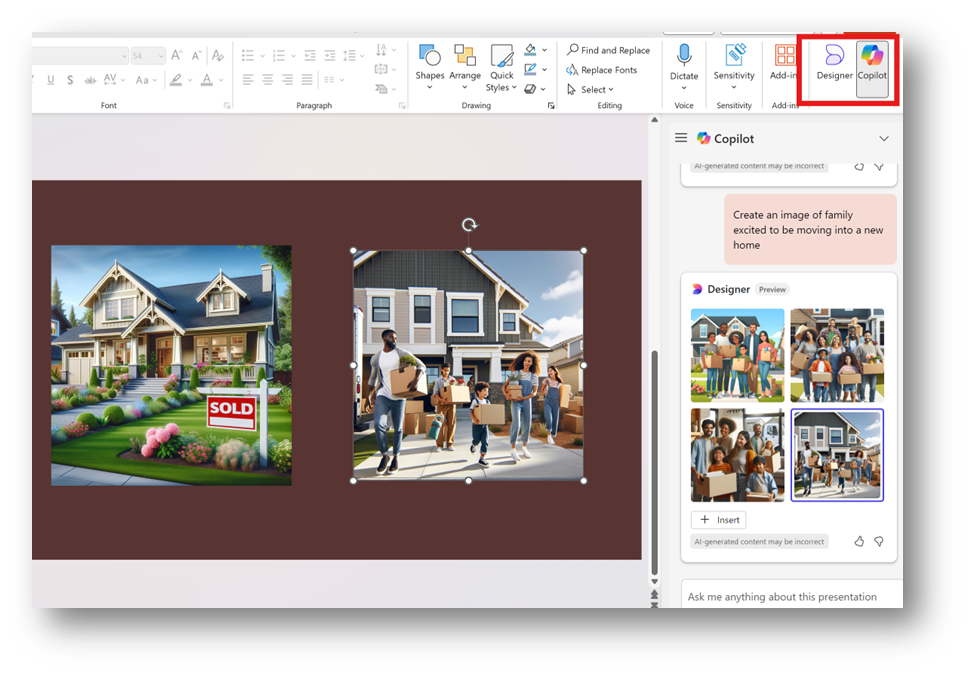Click the user prompt message bubble
This screenshot has height=673, width=968.
810,230
